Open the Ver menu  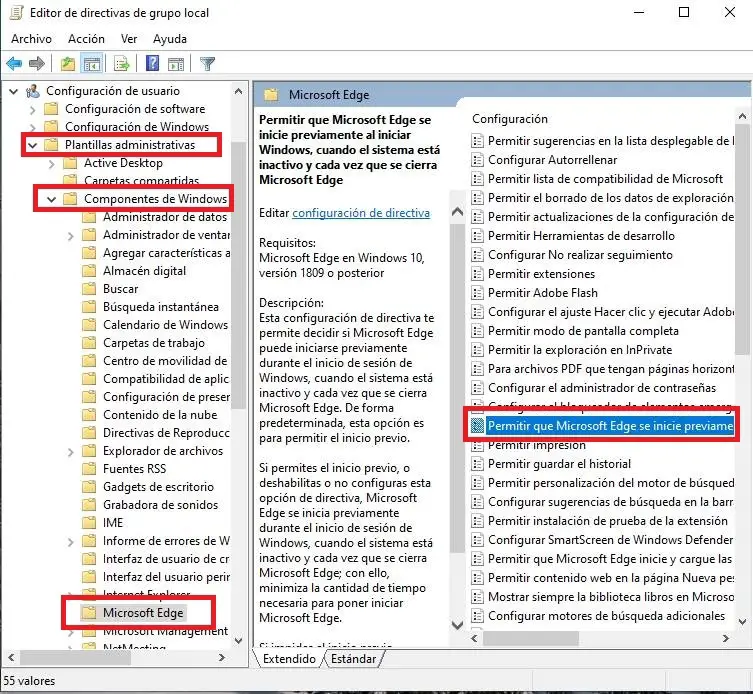[x=129, y=38]
